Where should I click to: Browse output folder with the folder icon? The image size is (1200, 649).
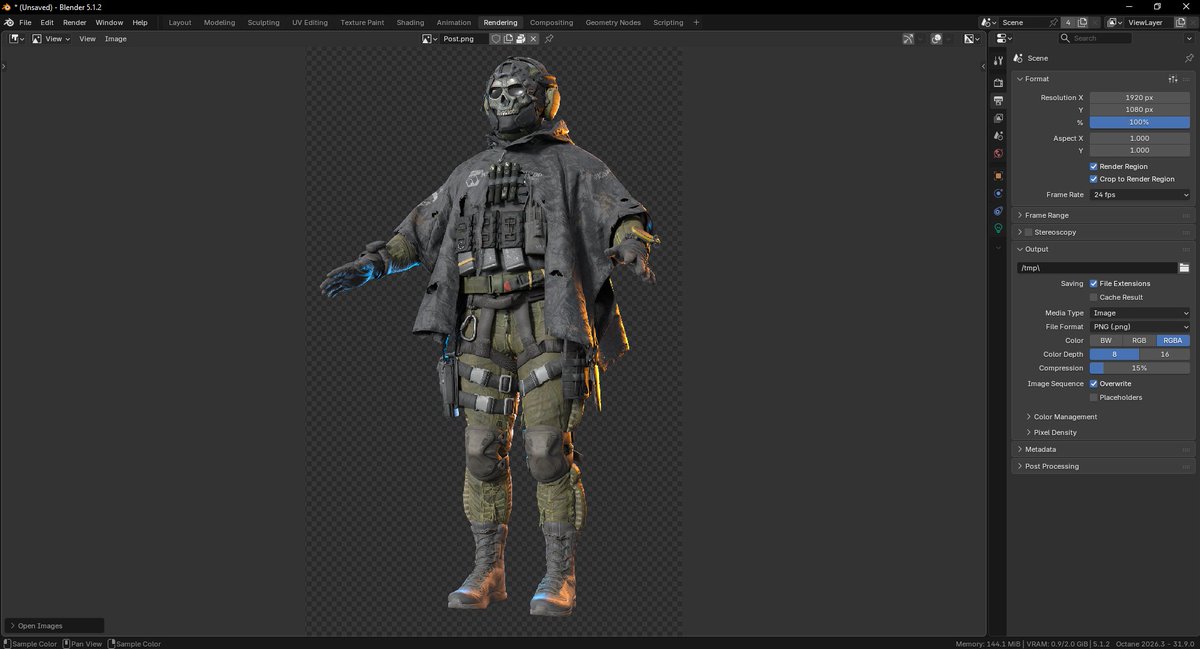(1184, 268)
